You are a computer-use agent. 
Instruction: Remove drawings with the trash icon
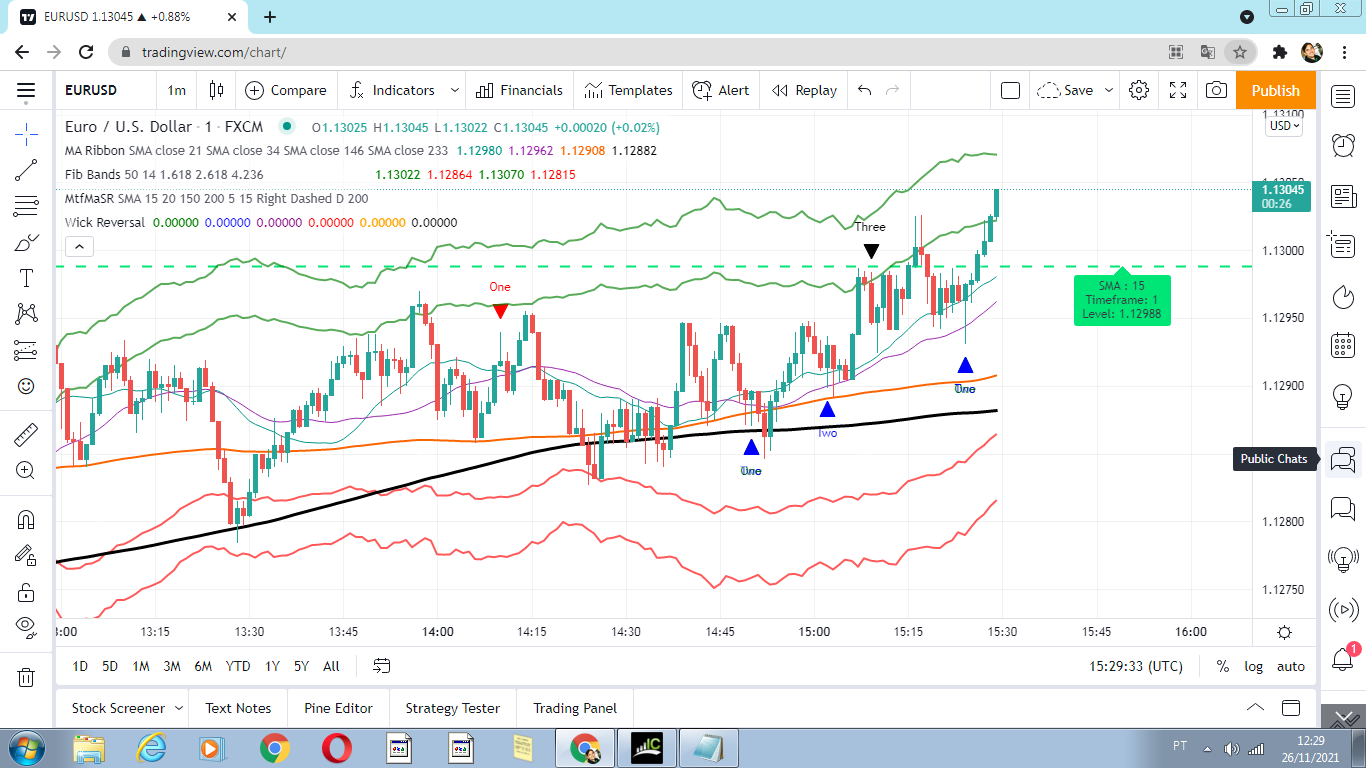(26, 677)
